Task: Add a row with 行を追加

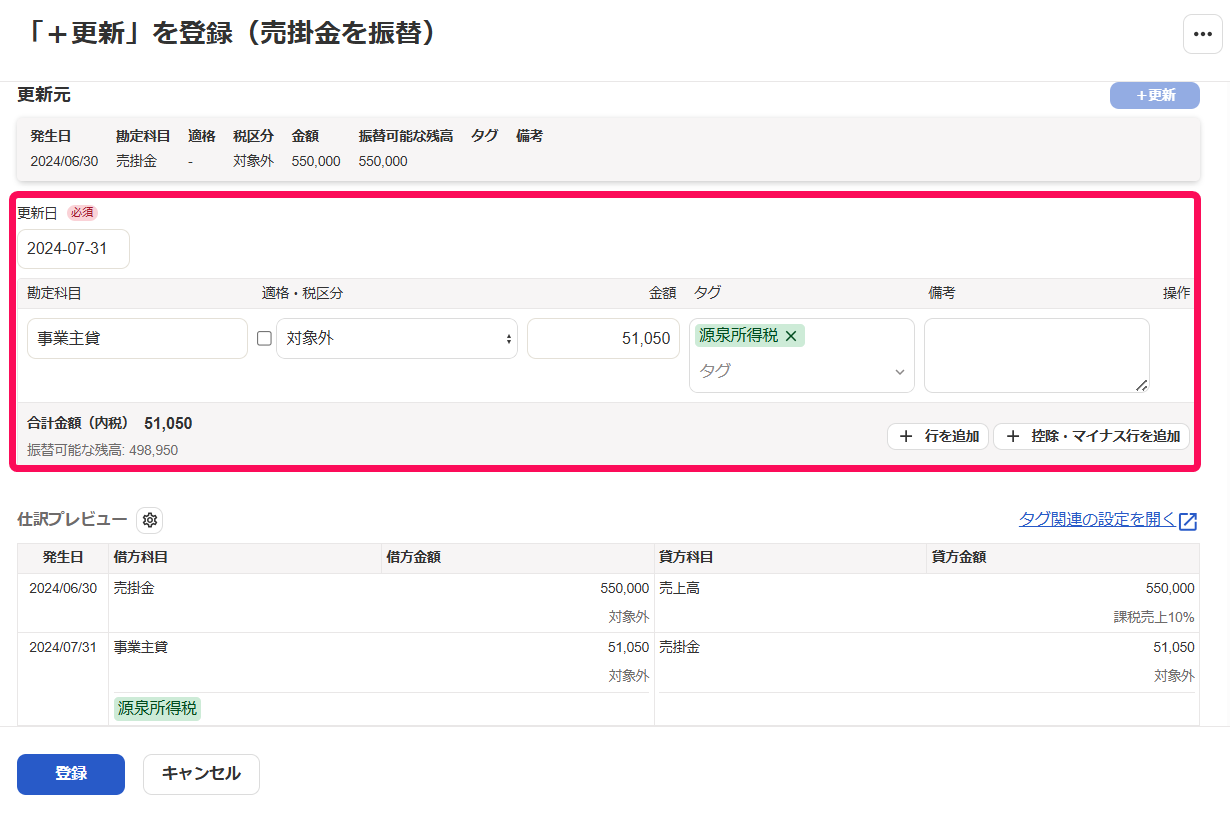Action: coord(938,436)
